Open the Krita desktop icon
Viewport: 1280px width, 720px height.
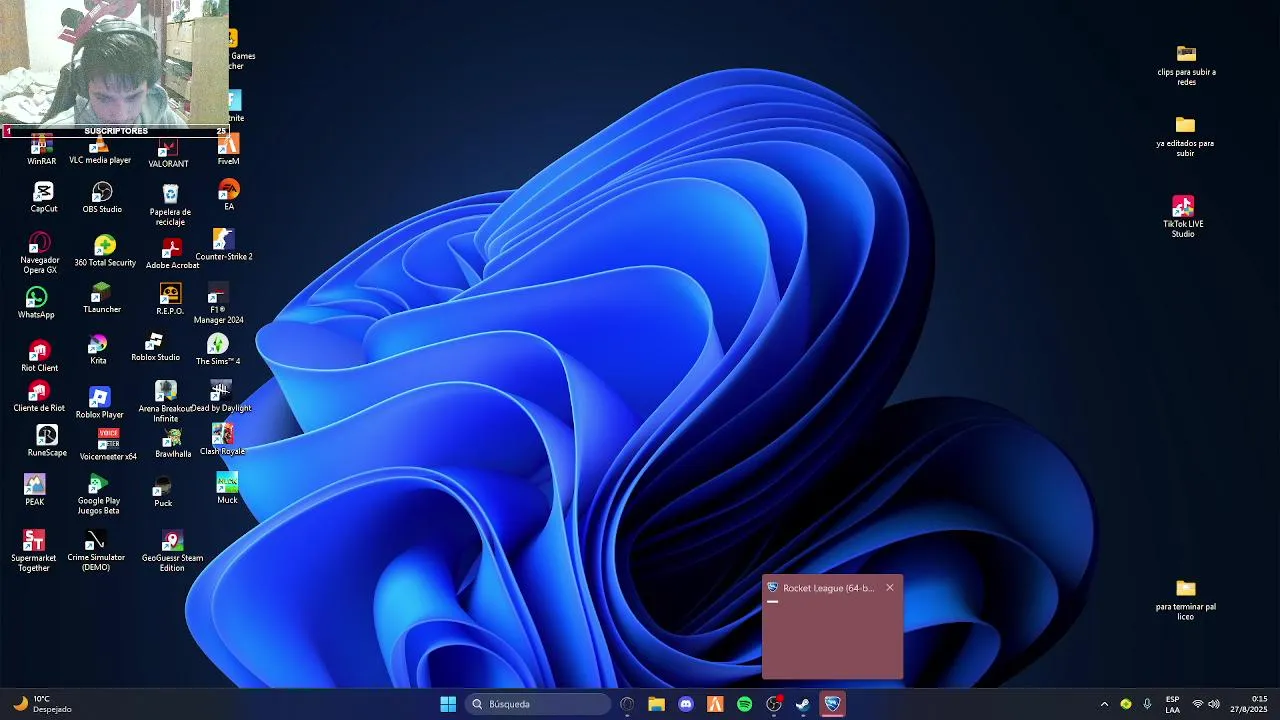(x=98, y=351)
